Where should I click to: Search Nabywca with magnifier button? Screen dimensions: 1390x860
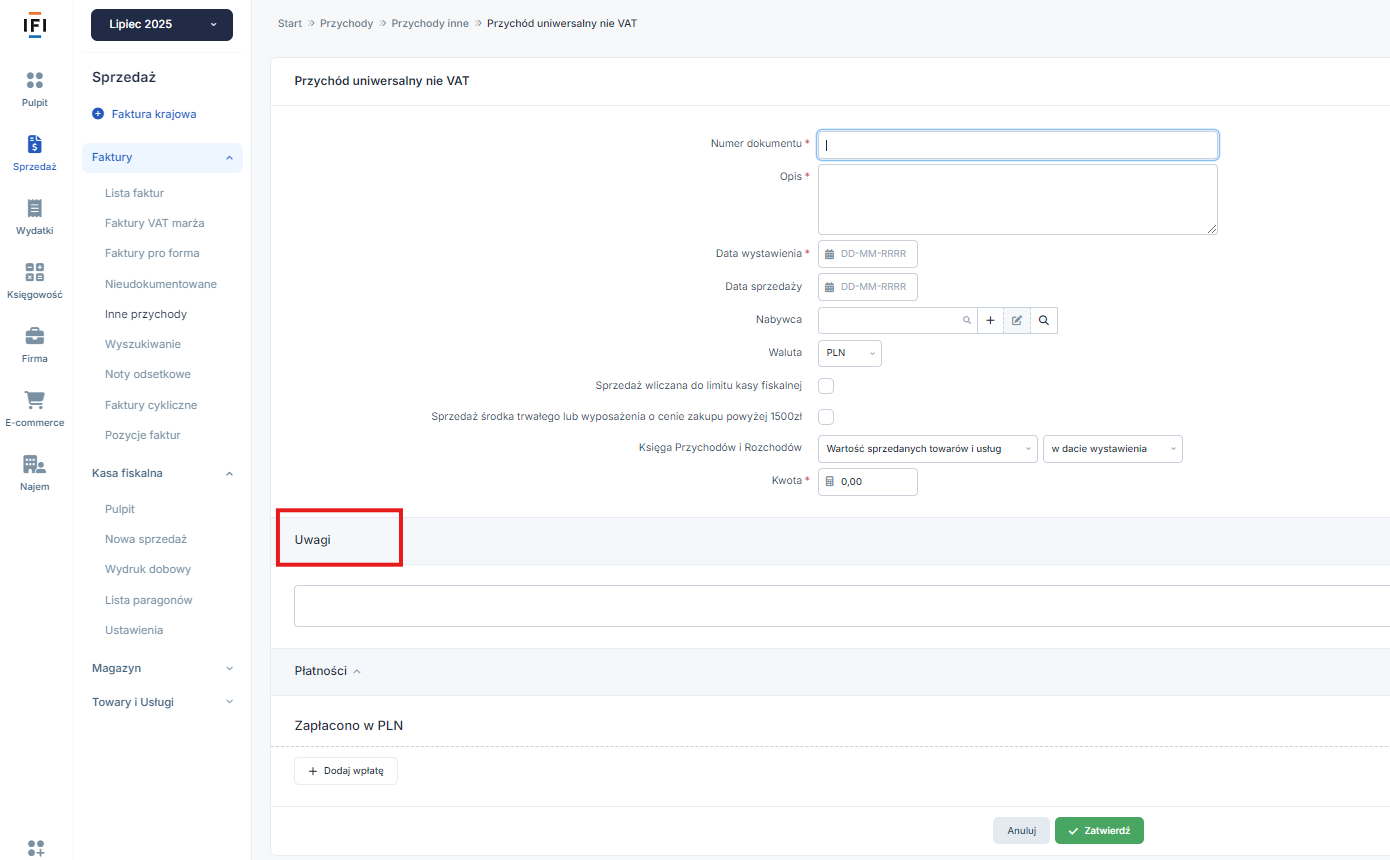(1044, 320)
